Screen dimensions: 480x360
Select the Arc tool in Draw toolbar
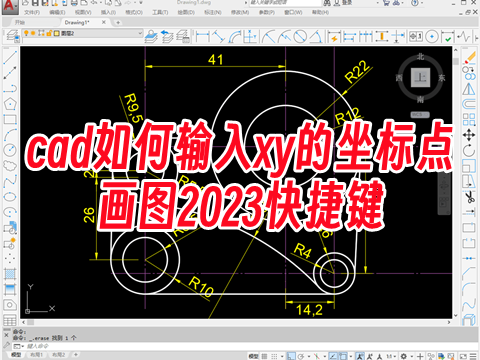[10, 134]
